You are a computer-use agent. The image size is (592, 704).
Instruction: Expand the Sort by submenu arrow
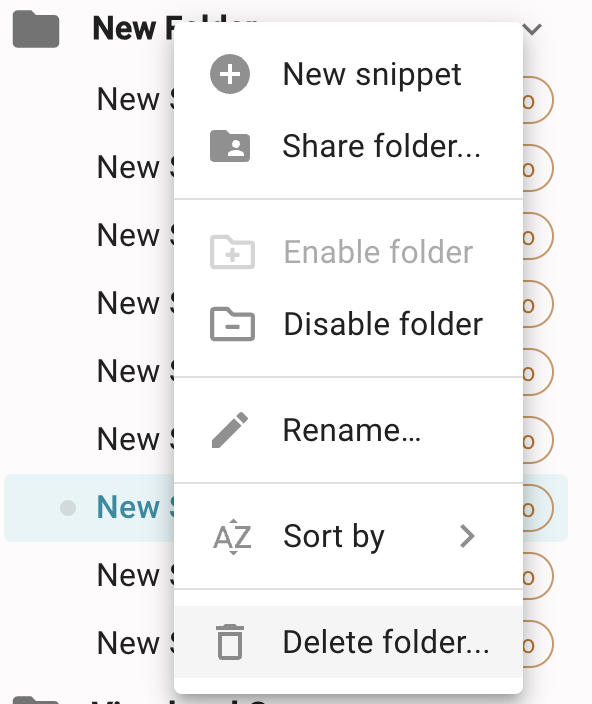pos(467,537)
